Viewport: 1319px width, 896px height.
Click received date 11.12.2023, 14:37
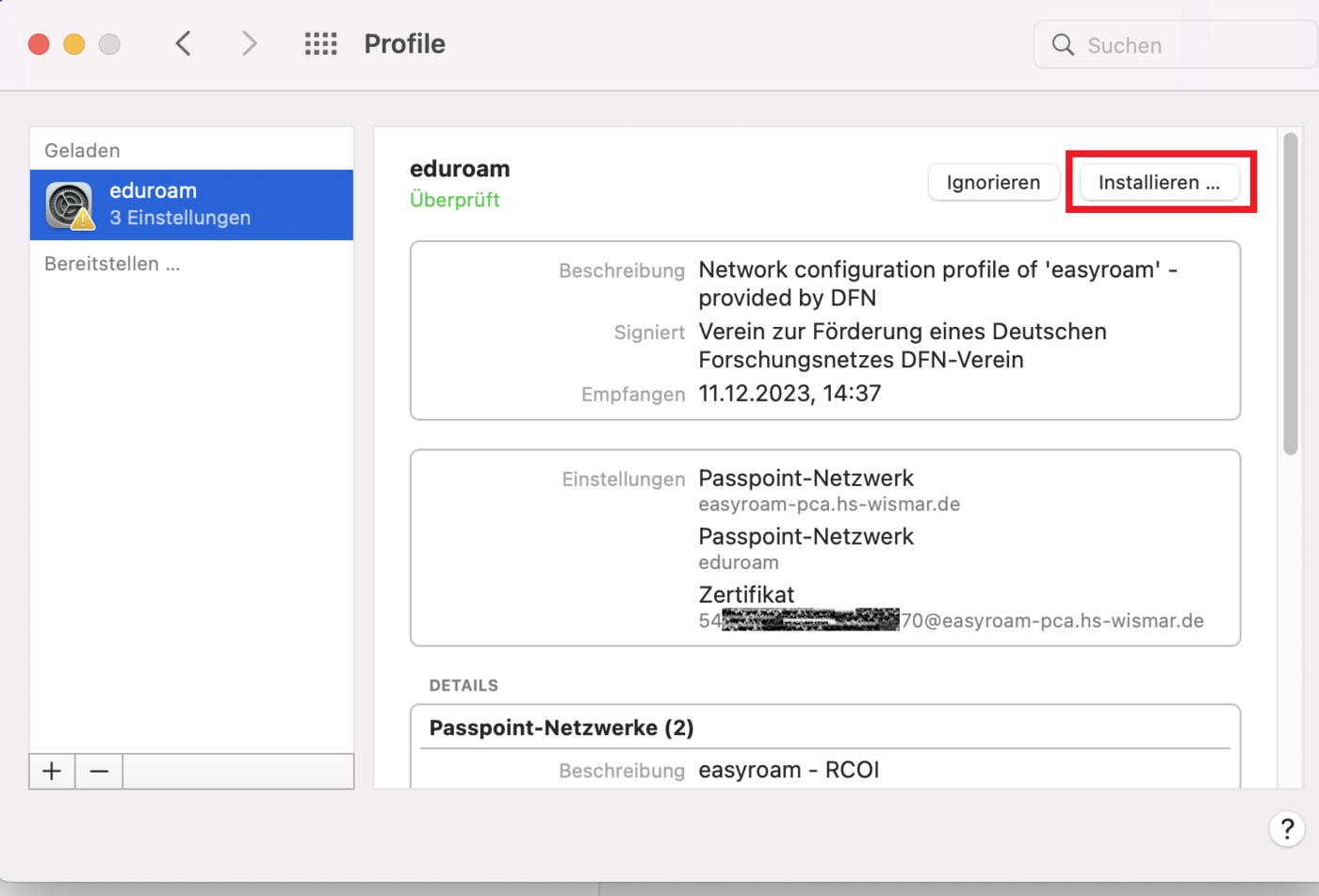[790, 394]
